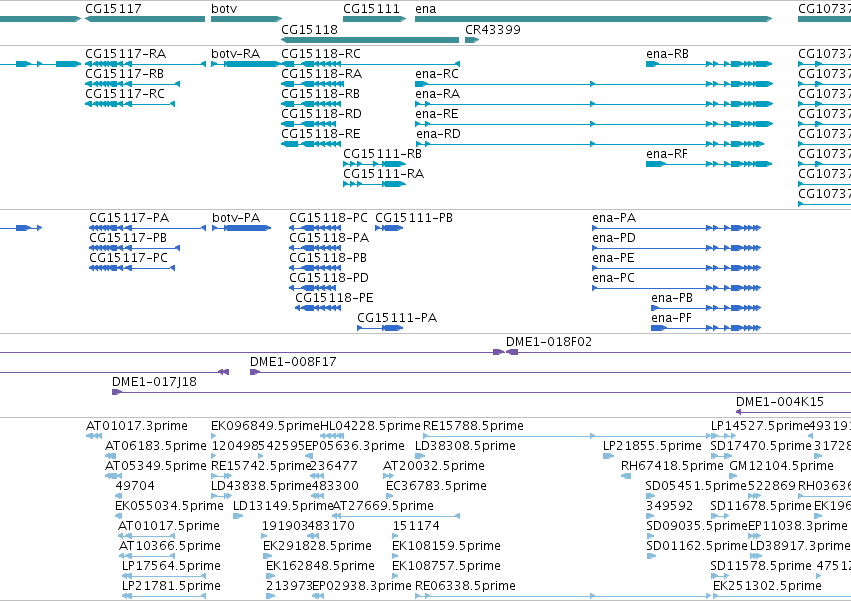Click protein label ena-PC
The width and height of the screenshot is (851, 601).
pyautogui.click(x=613, y=279)
